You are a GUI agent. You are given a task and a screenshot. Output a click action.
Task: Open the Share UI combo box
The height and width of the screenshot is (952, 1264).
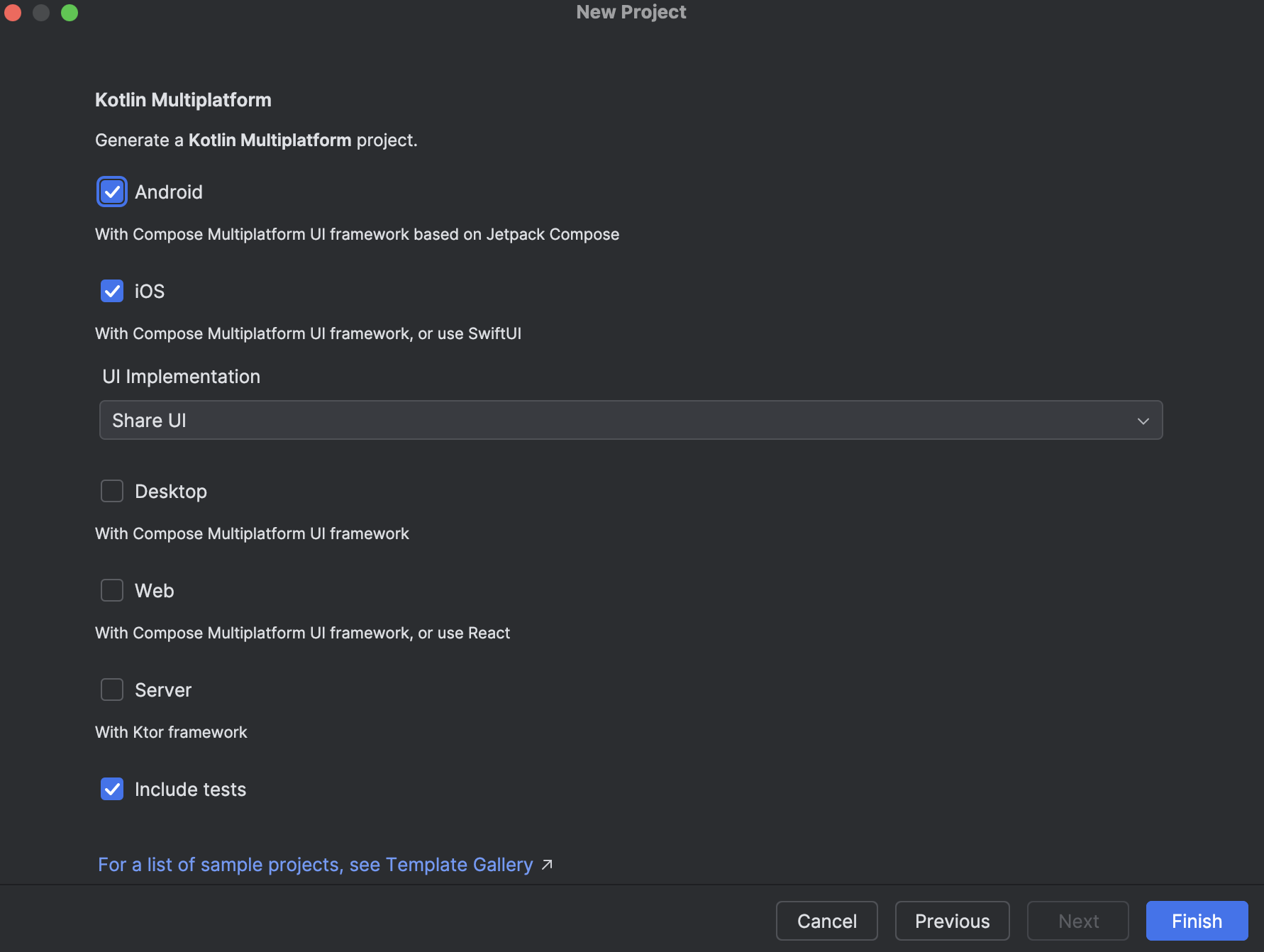point(624,421)
